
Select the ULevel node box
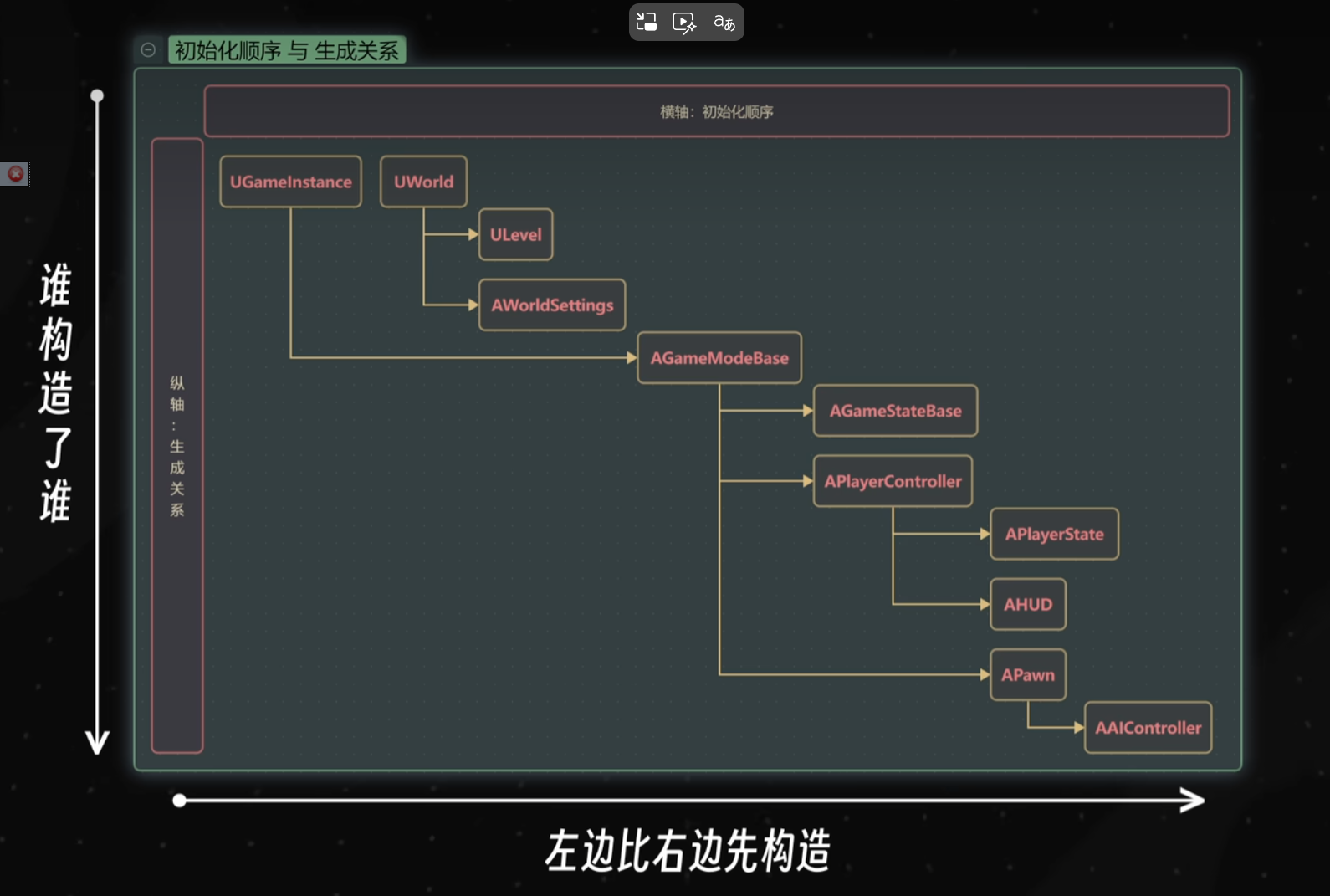515,235
